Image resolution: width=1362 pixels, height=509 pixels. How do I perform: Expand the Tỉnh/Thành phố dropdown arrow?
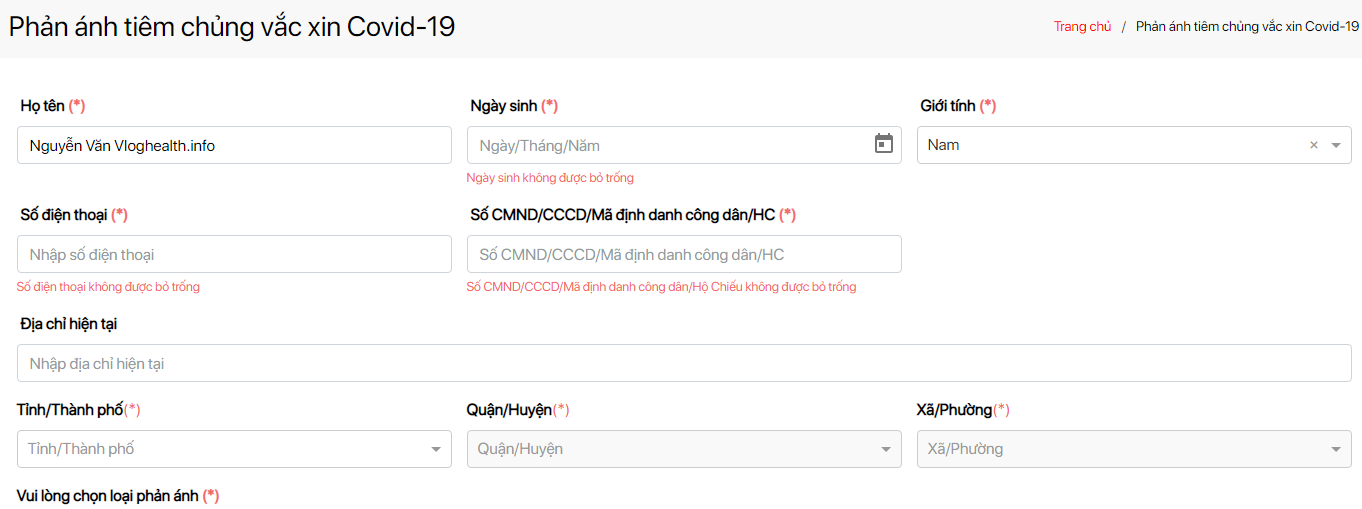pyautogui.click(x=436, y=450)
